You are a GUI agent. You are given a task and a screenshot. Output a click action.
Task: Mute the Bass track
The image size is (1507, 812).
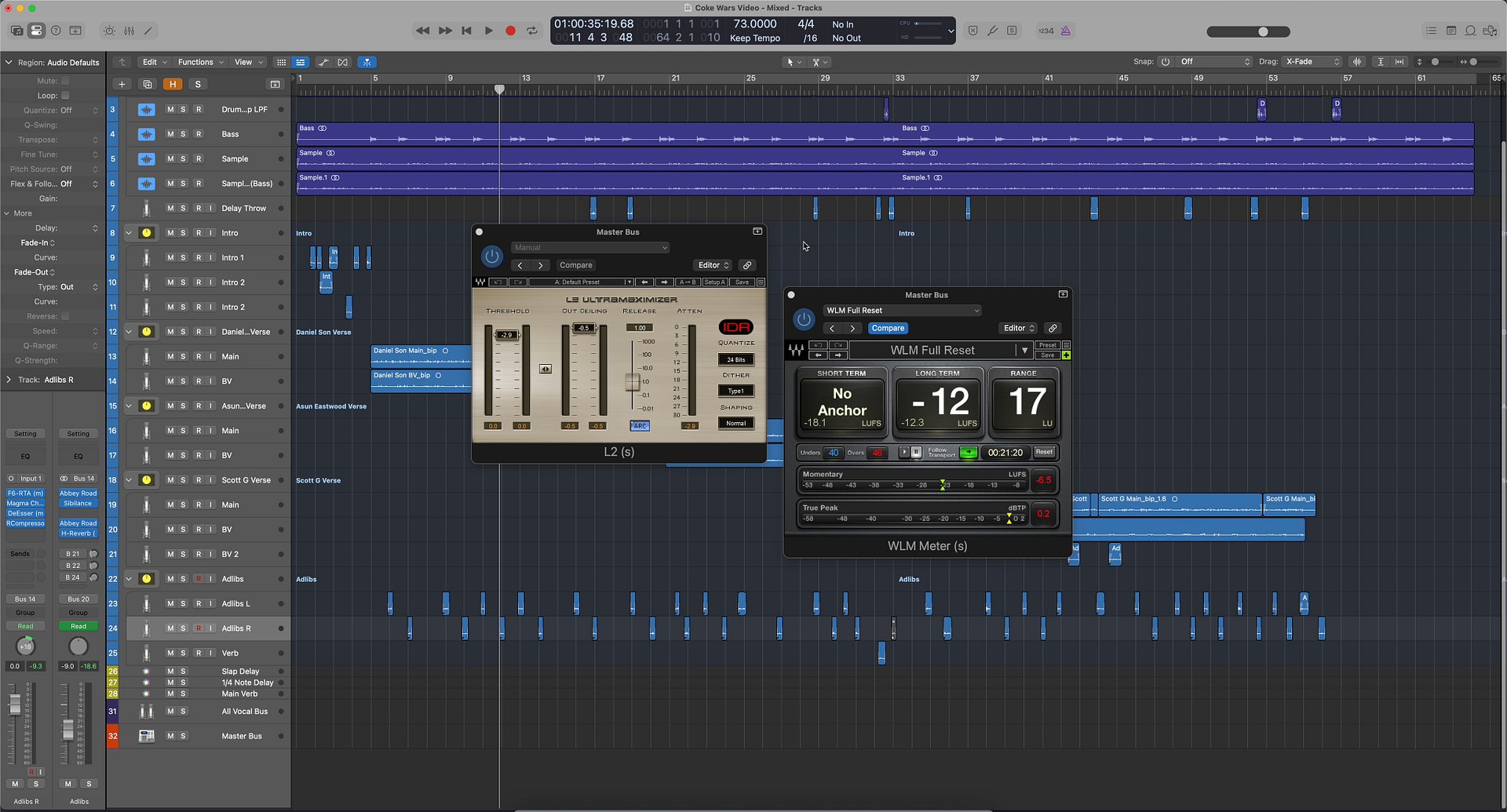click(x=170, y=134)
